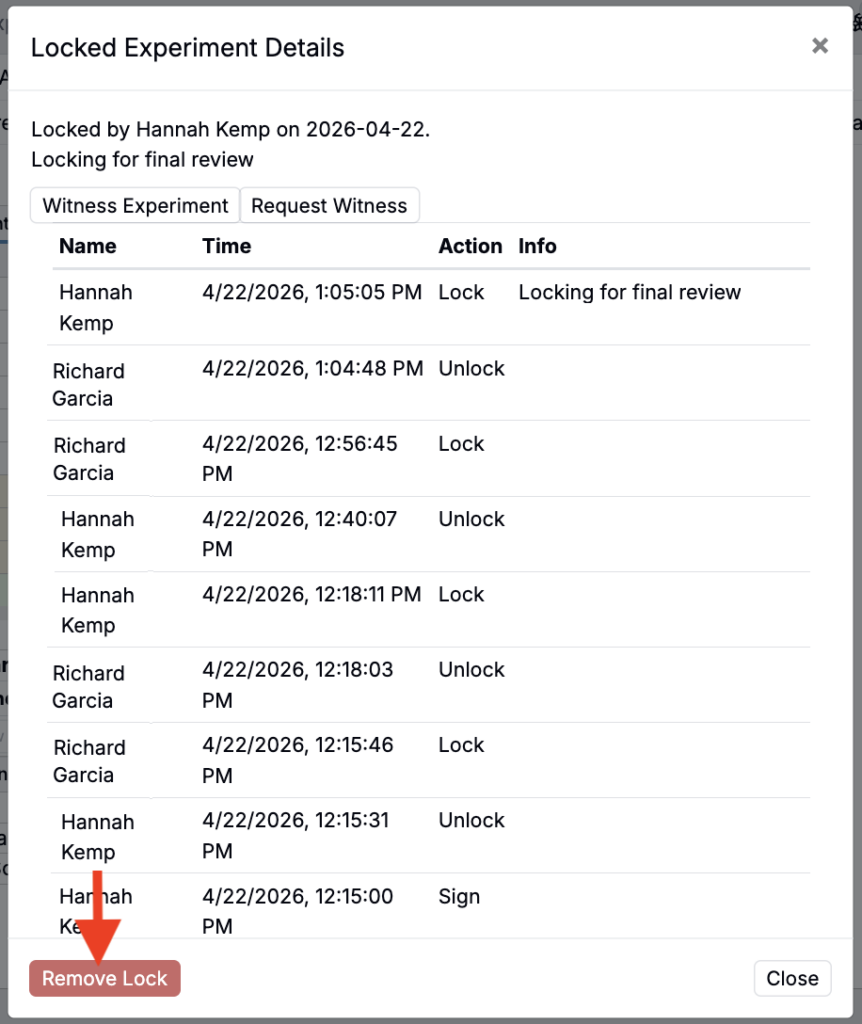The width and height of the screenshot is (862, 1024).
Task: Click the Locked by Hannah Kemp summary text
Action: pos(231,129)
